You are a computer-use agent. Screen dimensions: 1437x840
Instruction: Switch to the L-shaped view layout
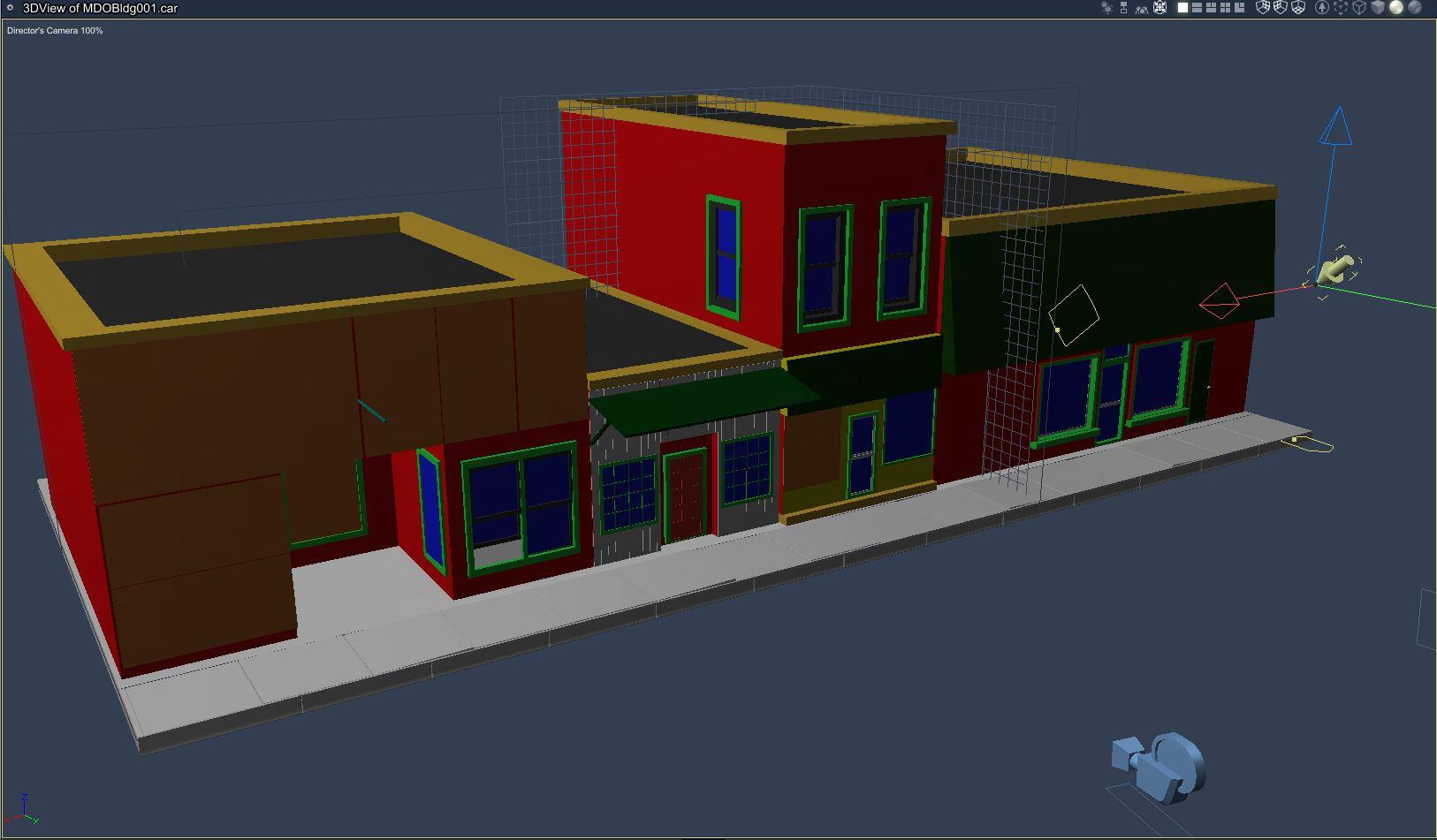click(x=1240, y=8)
